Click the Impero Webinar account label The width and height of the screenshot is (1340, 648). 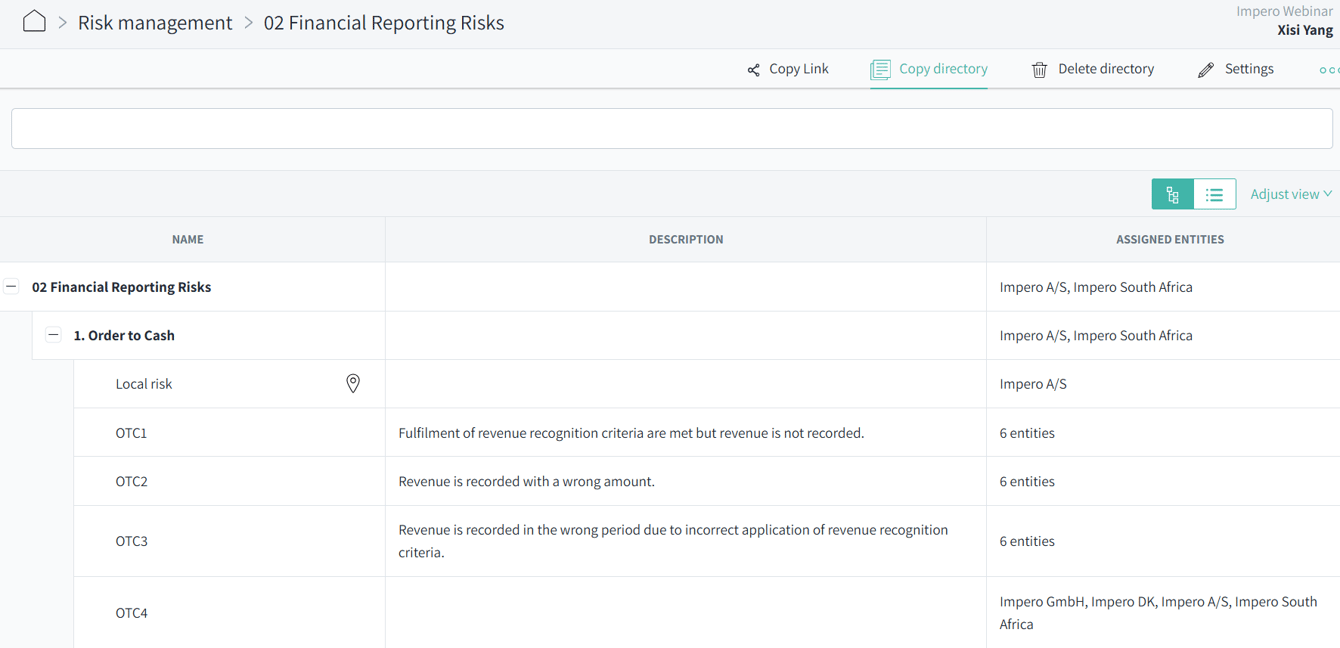(x=1284, y=11)
